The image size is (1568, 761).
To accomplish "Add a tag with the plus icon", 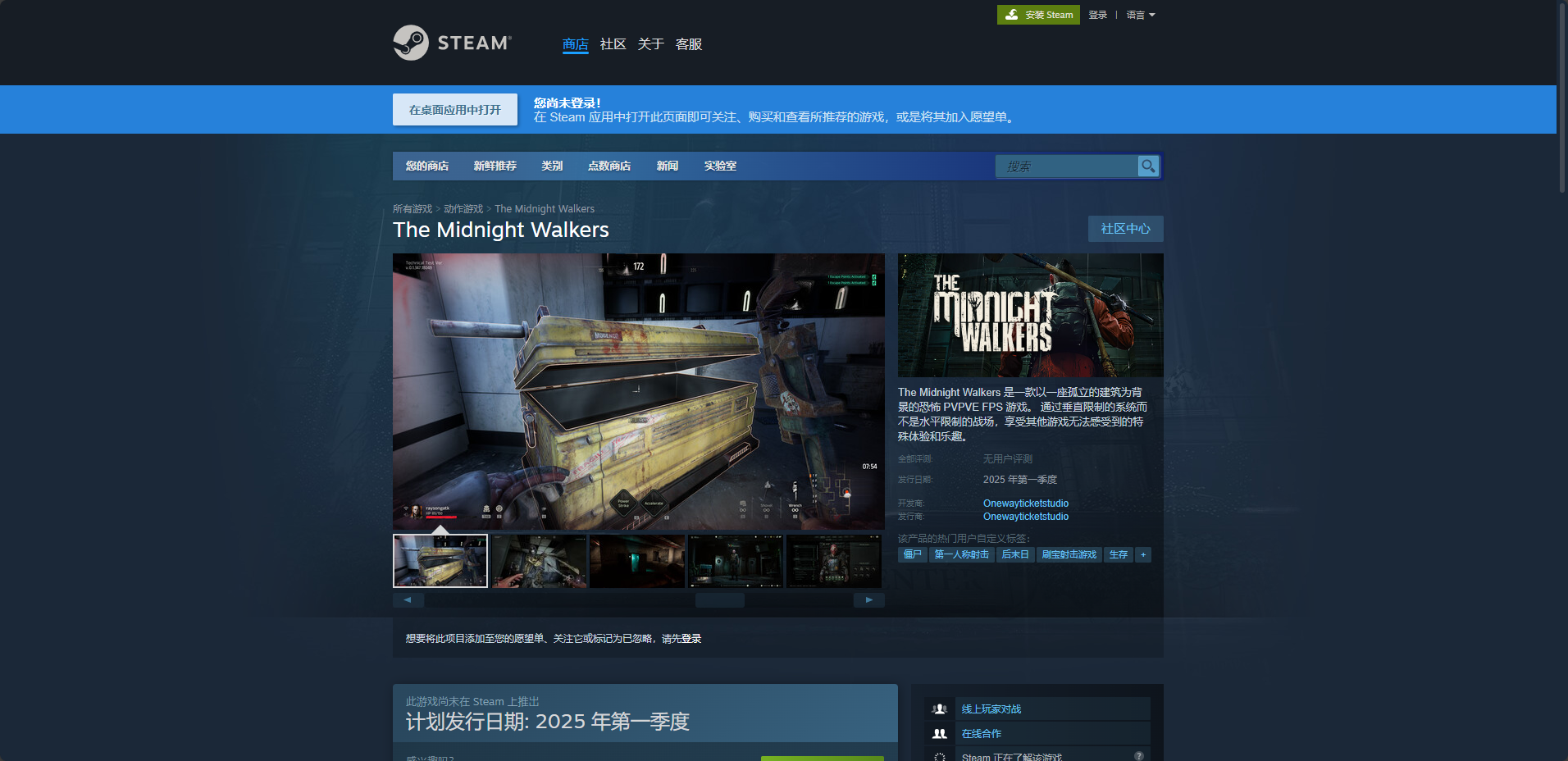I will pyautogui.click(x=1143, y=555).
